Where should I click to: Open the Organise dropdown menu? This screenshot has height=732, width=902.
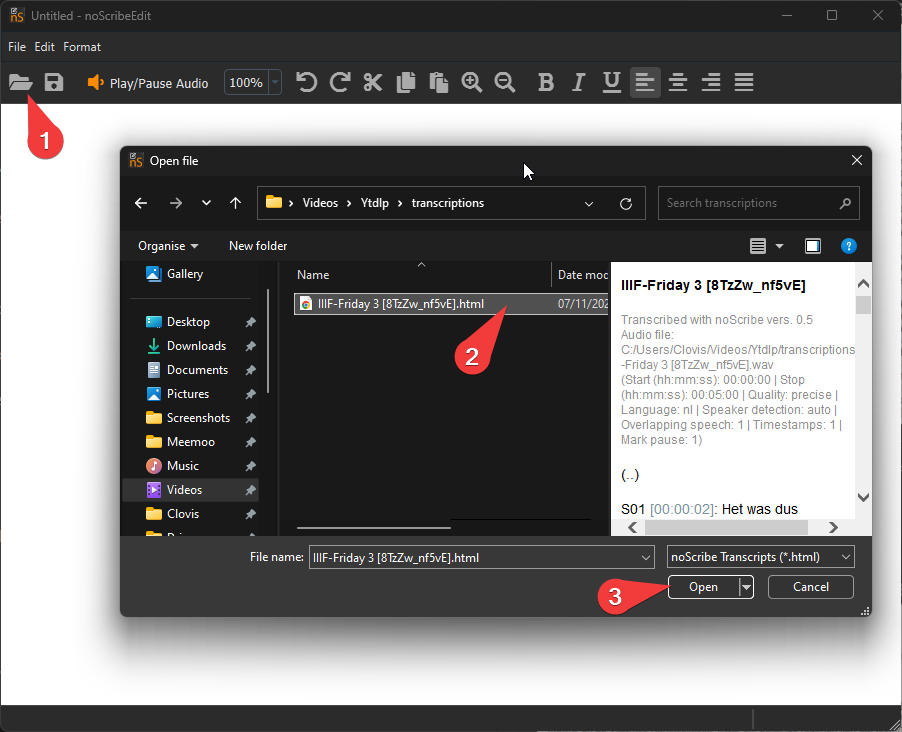[168, 246]
